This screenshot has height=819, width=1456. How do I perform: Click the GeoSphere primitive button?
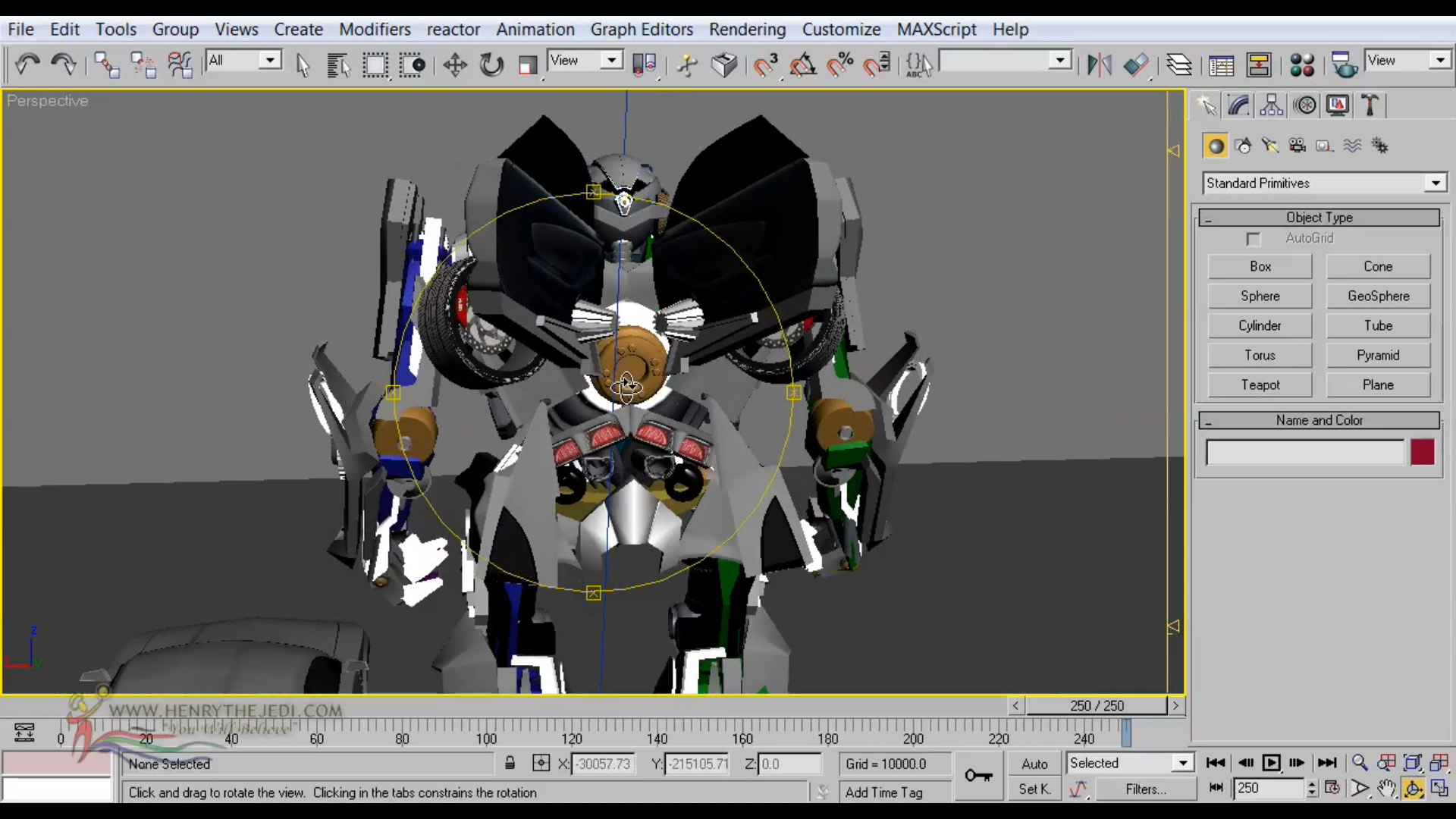1378,296
